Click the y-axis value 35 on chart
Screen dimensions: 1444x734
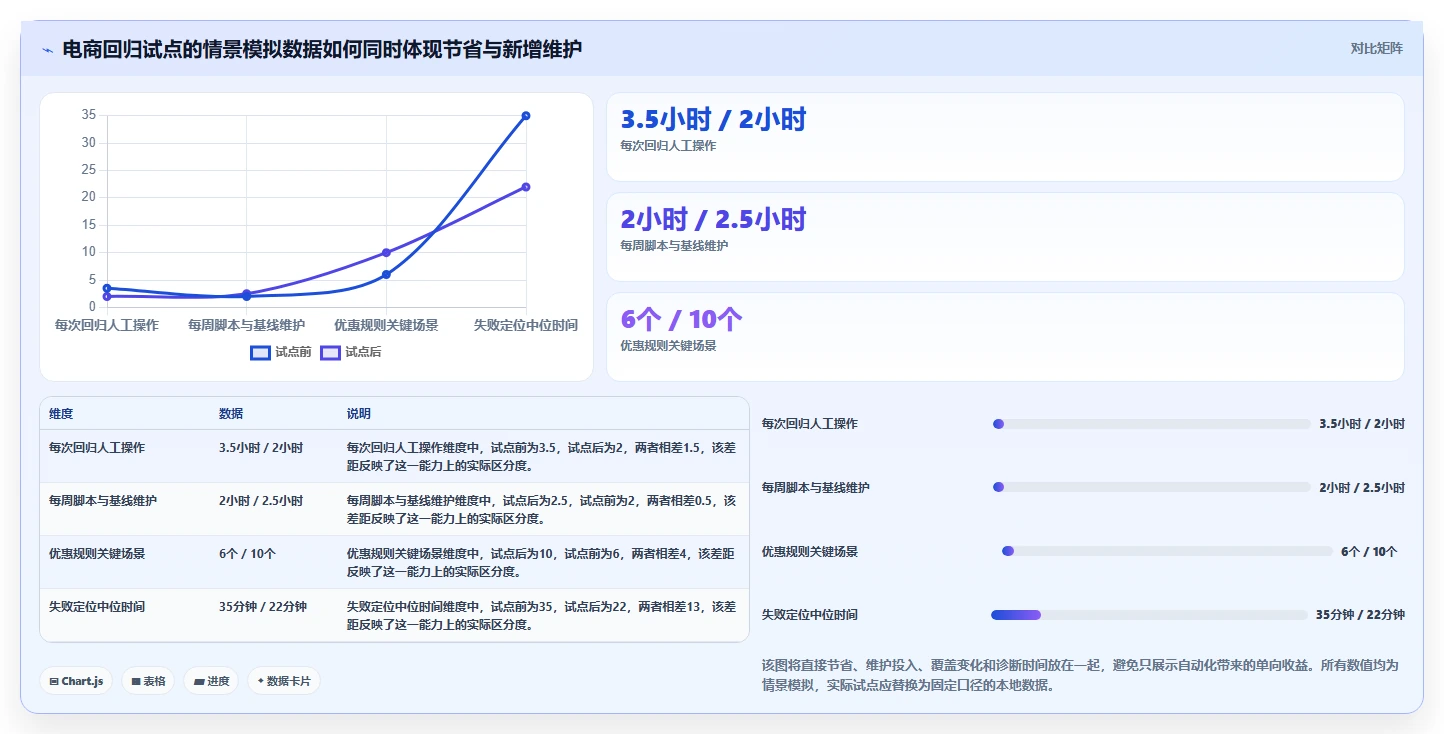click(x=89, y=115)
